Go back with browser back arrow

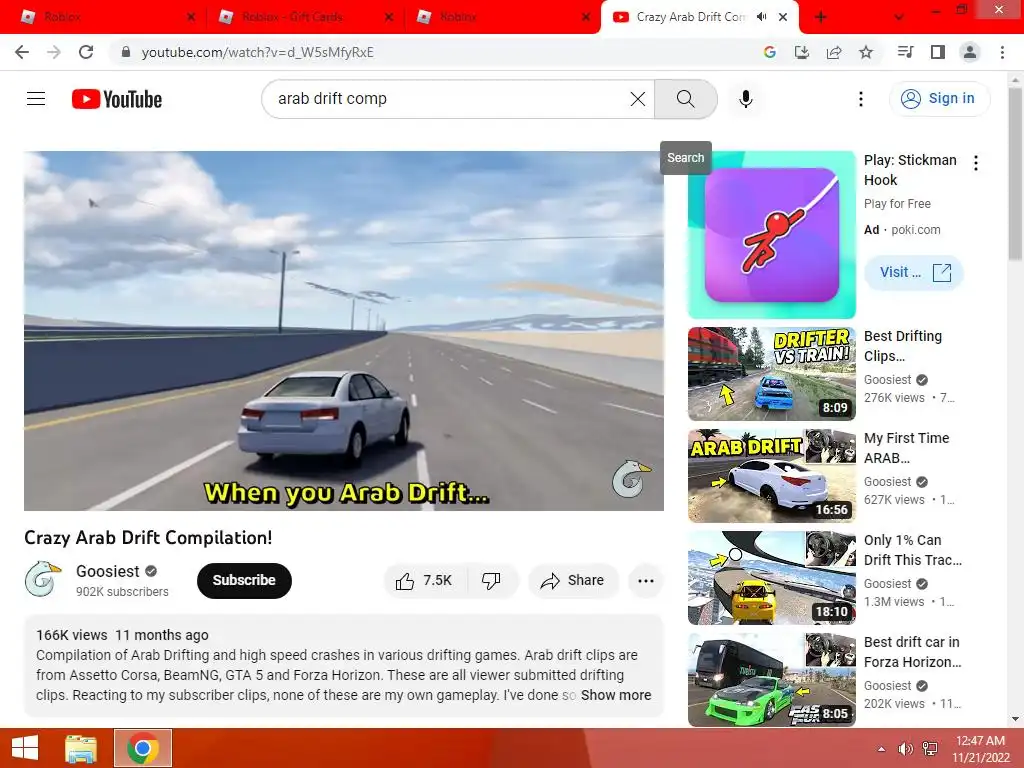coord(22,52)
